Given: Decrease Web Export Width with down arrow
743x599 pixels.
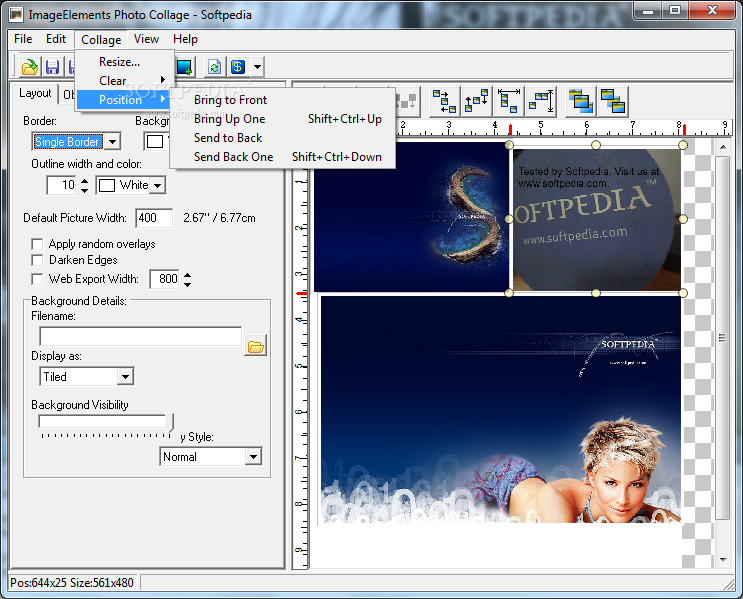Looking at the screenshot, I should pos(188,284).
